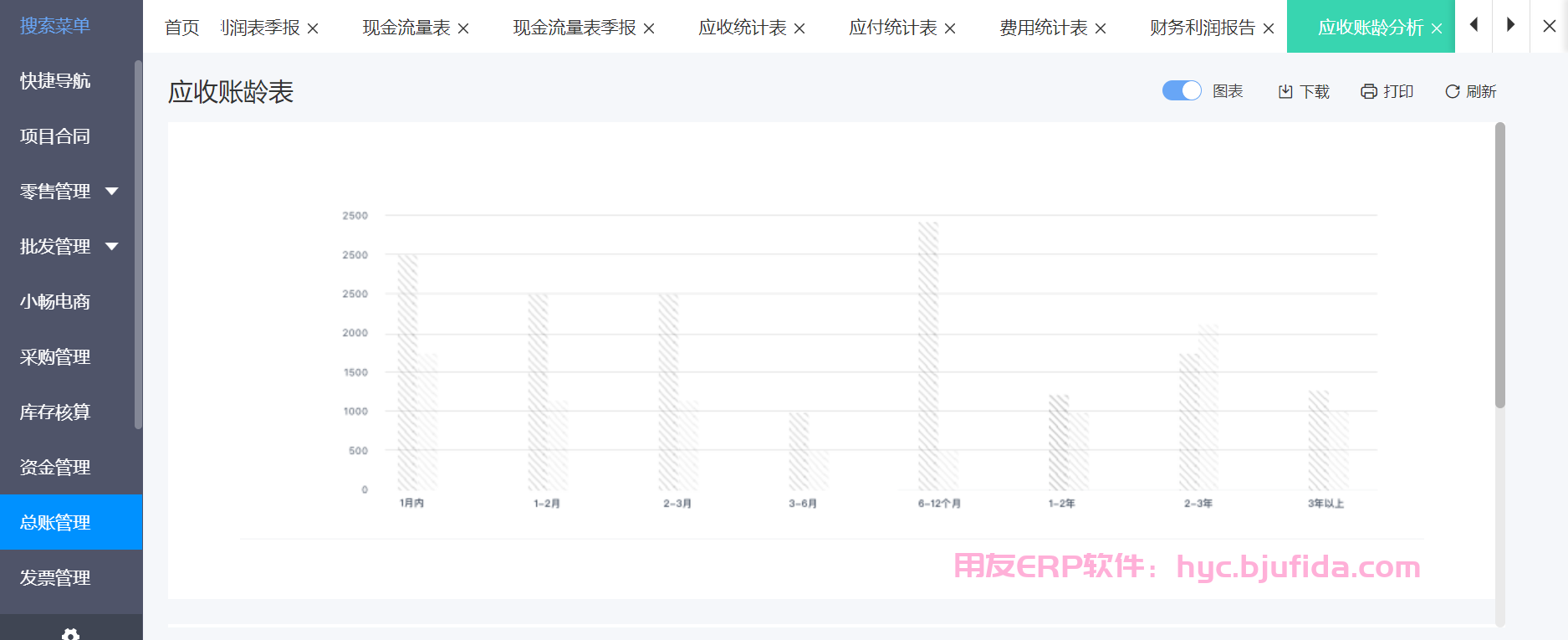Click the 刷新 button label

(x=1481, y=91)
